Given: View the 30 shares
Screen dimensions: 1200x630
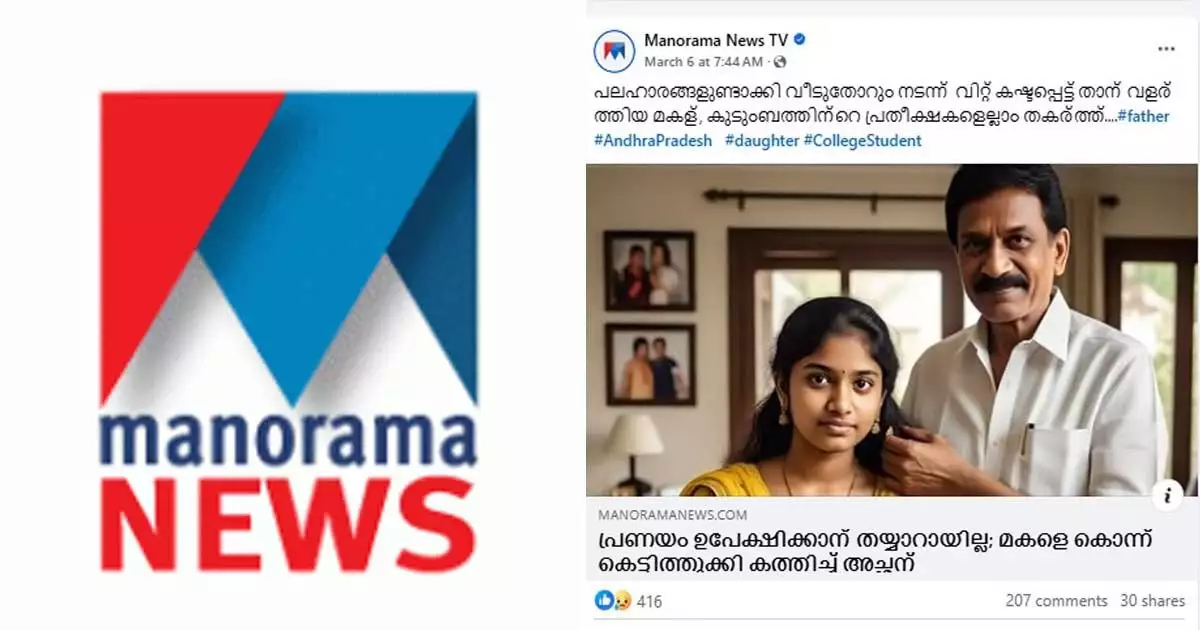Looking at the screenshot, I should tap(1152, 601).
